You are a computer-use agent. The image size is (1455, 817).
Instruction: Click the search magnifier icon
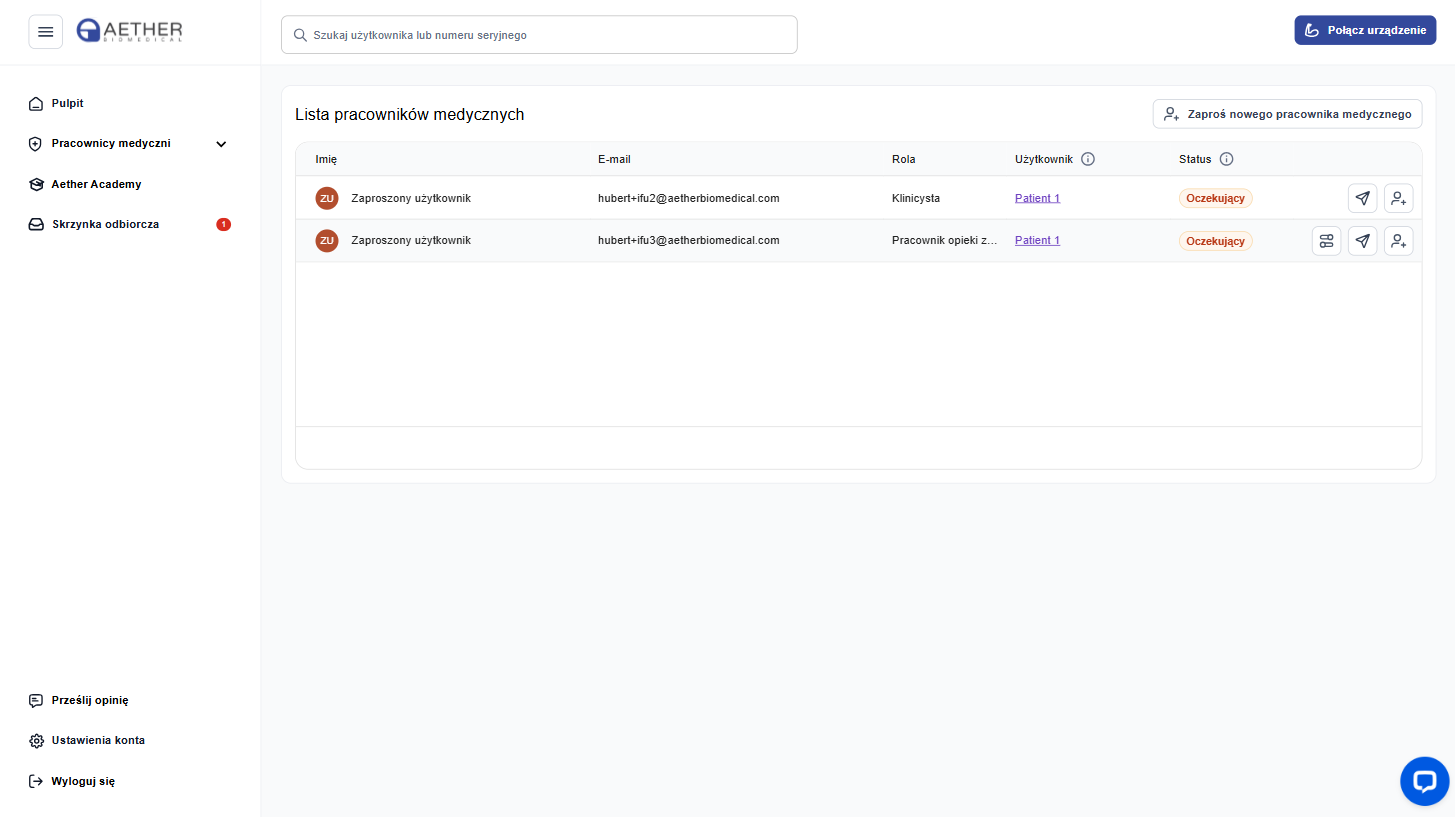pyautogui.click(x=299, y=35)
